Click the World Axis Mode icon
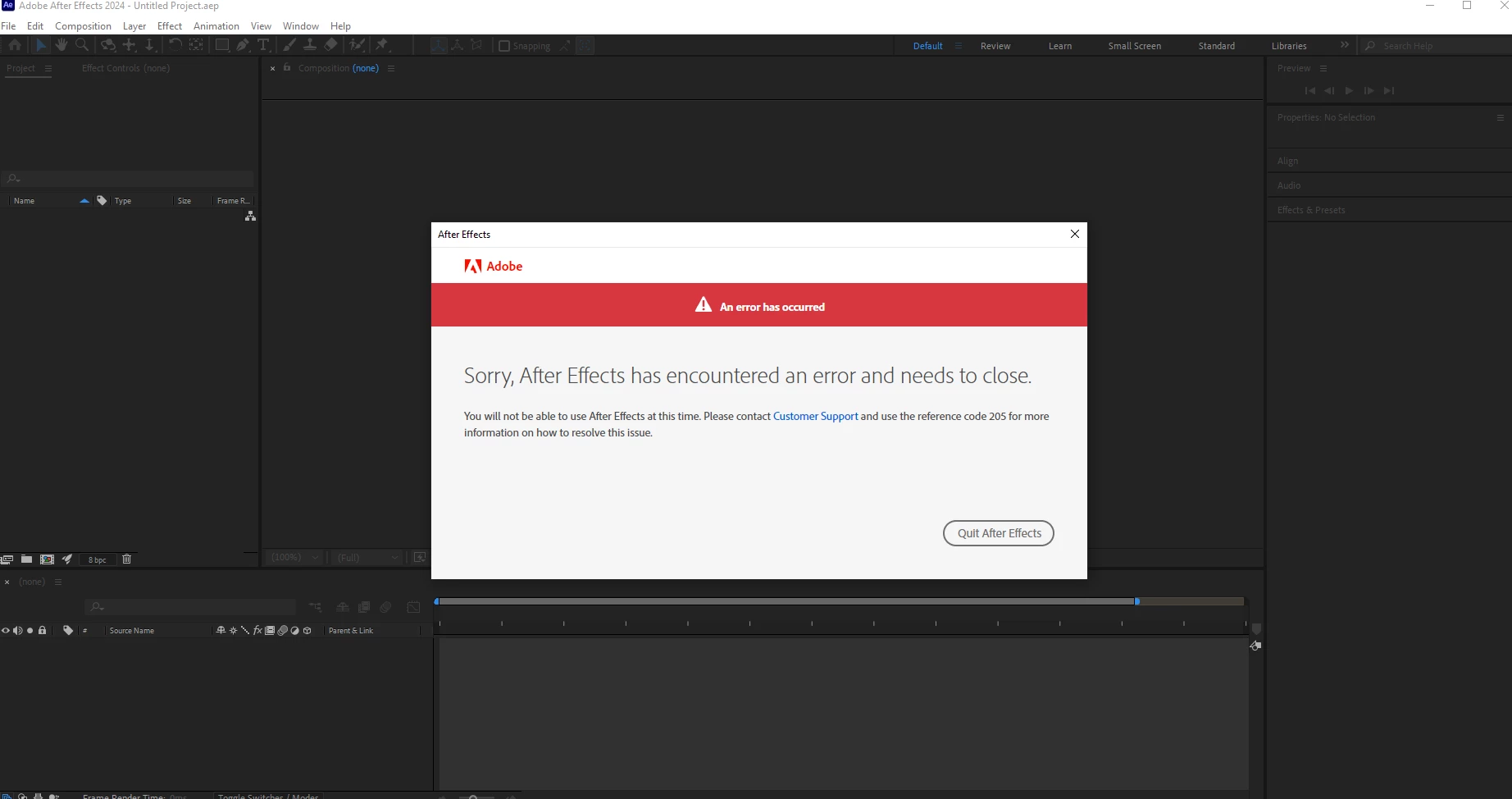This screenshot has width=1512, height=799. (458, 45)
